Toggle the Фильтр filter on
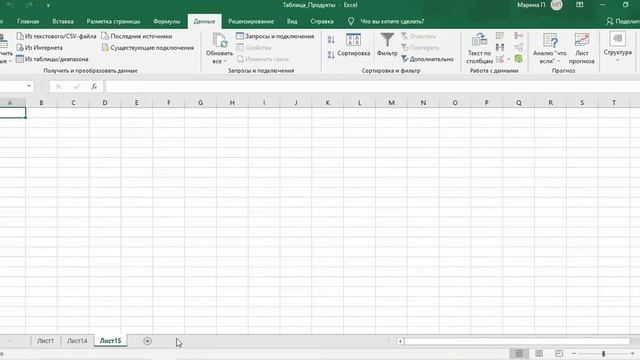The height and width of the screenshot is (360, 640). pyautogui.click(x=387, y=45)
